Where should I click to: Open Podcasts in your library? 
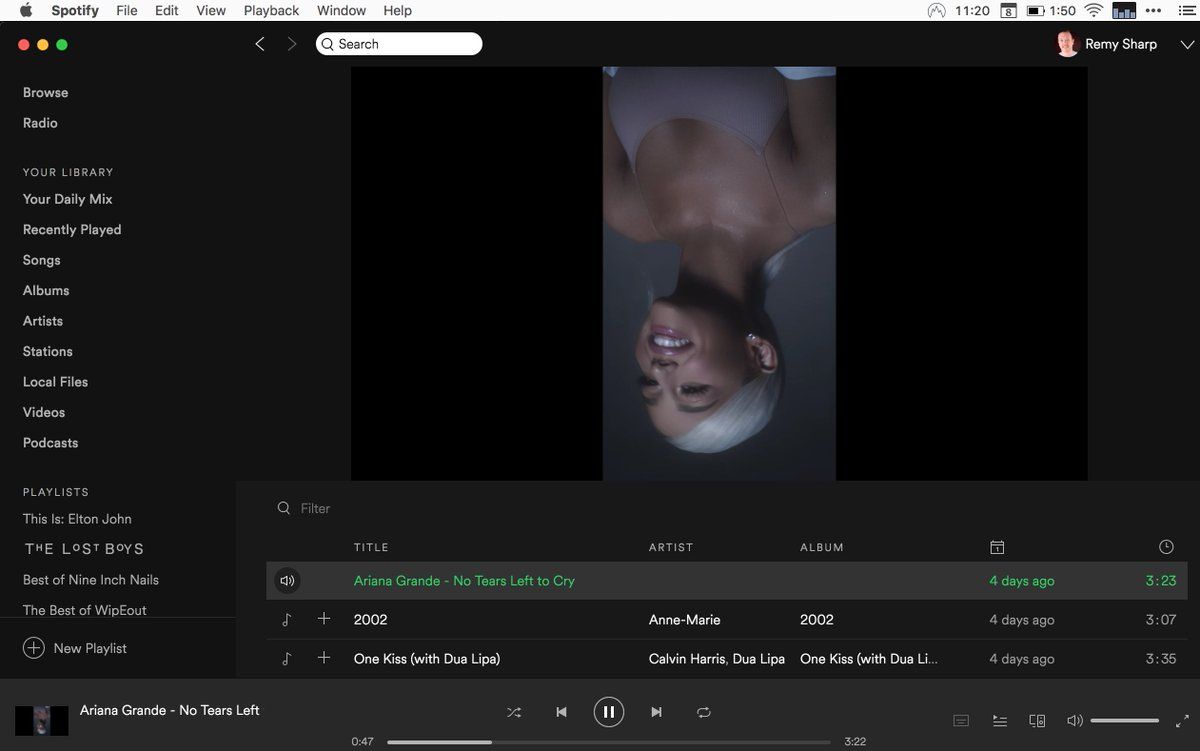click(x=50, y=443)
